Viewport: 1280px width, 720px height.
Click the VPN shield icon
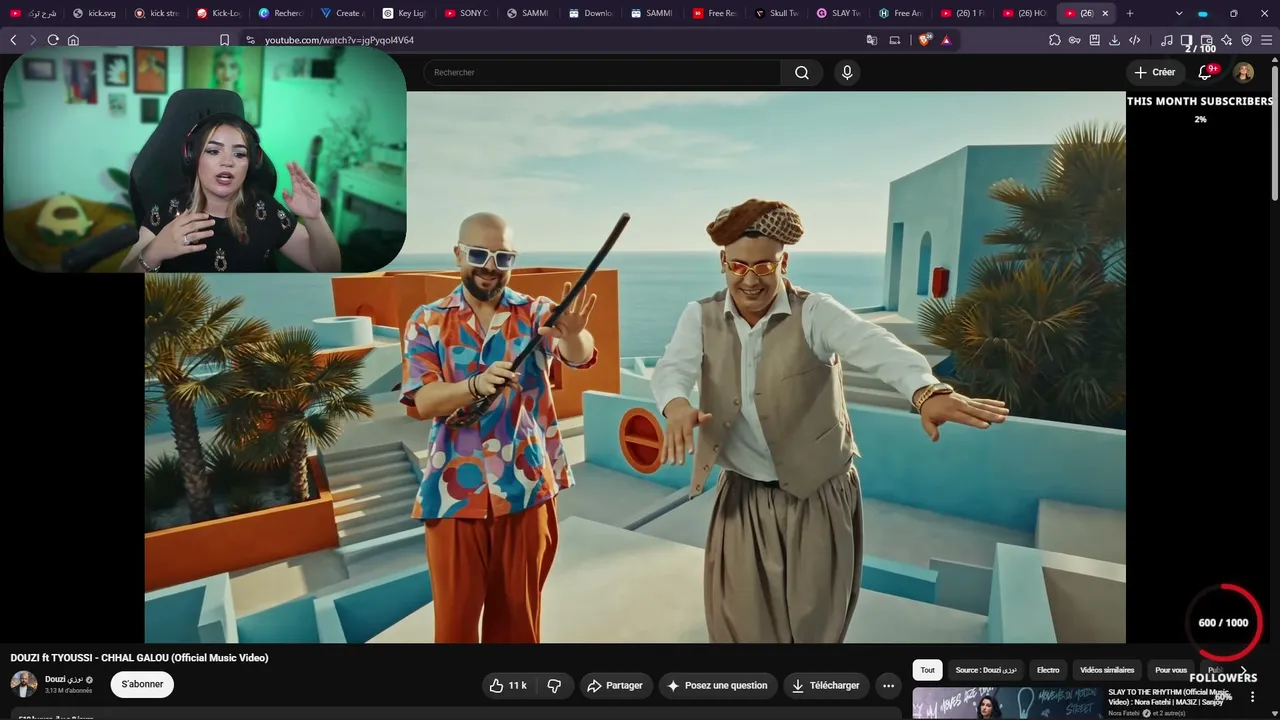1247,40
